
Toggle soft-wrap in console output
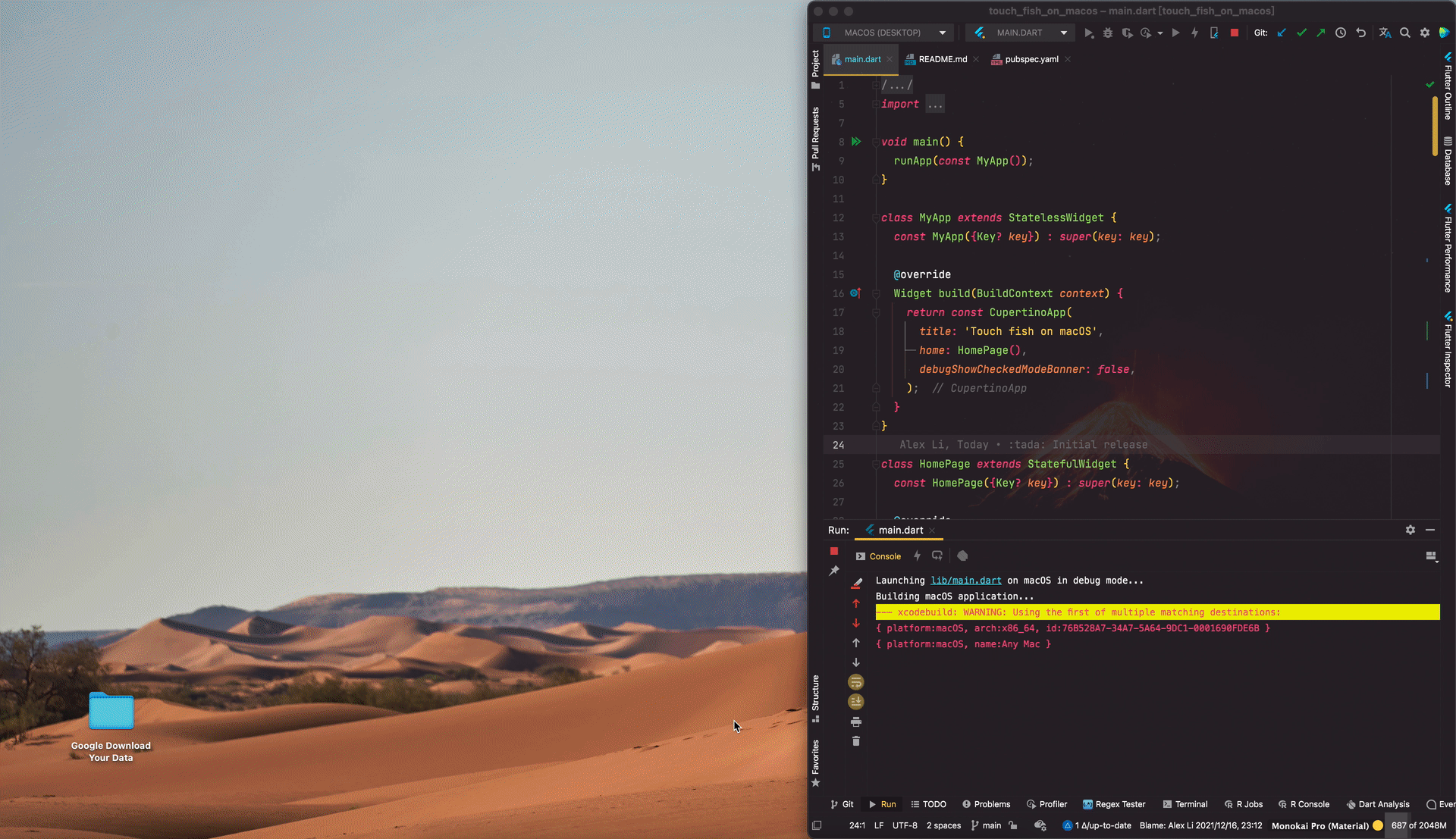856,682
